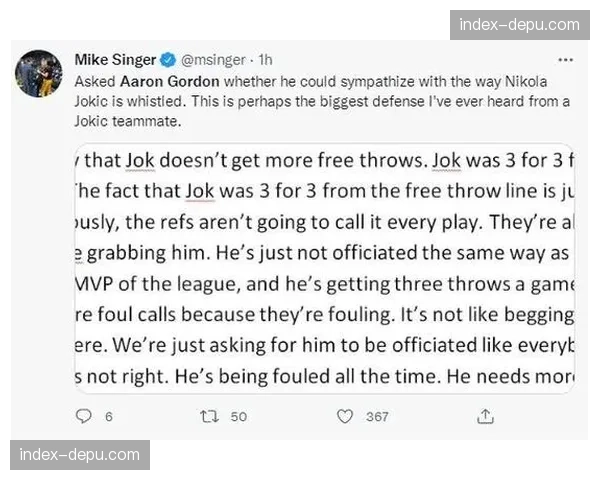Screen dimensions: 600x480
Task: Click the reply count of 6
Action: (108, 416)
